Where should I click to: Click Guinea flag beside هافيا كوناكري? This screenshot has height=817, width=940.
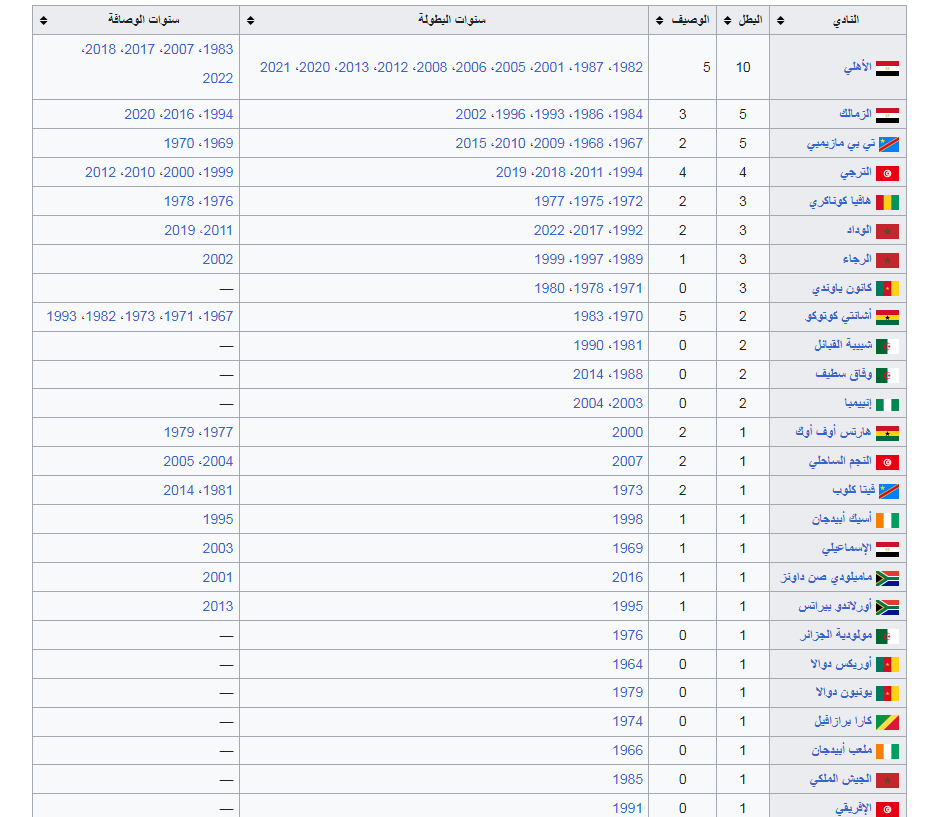point(887,203)
